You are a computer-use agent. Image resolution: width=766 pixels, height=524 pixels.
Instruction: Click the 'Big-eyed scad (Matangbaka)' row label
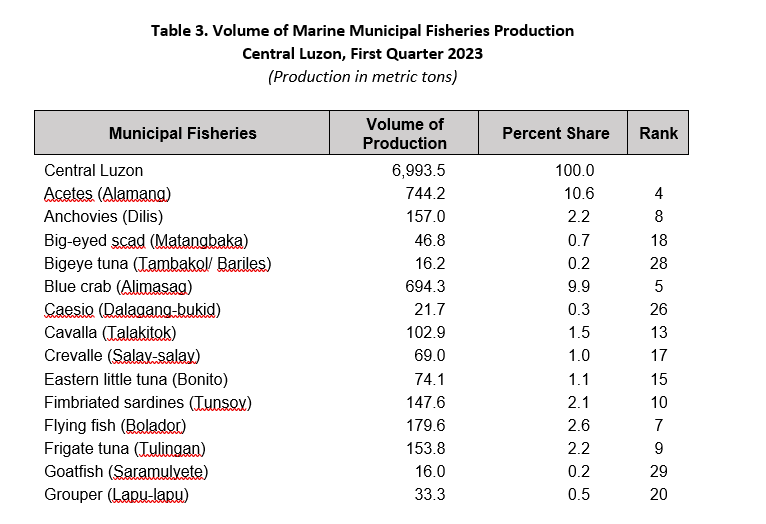(146, 240)
